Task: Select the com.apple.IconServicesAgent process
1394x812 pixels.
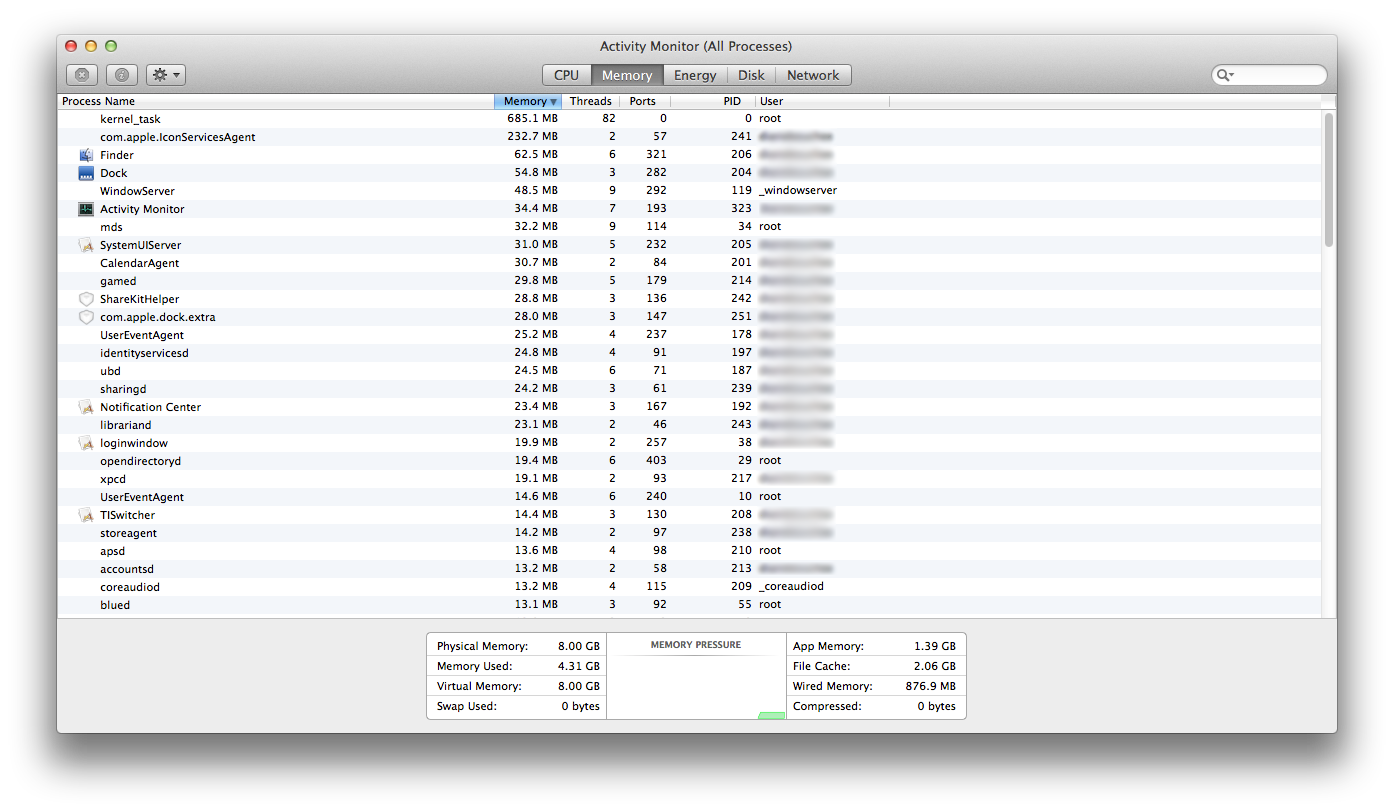Action: (x=690, y=137)
